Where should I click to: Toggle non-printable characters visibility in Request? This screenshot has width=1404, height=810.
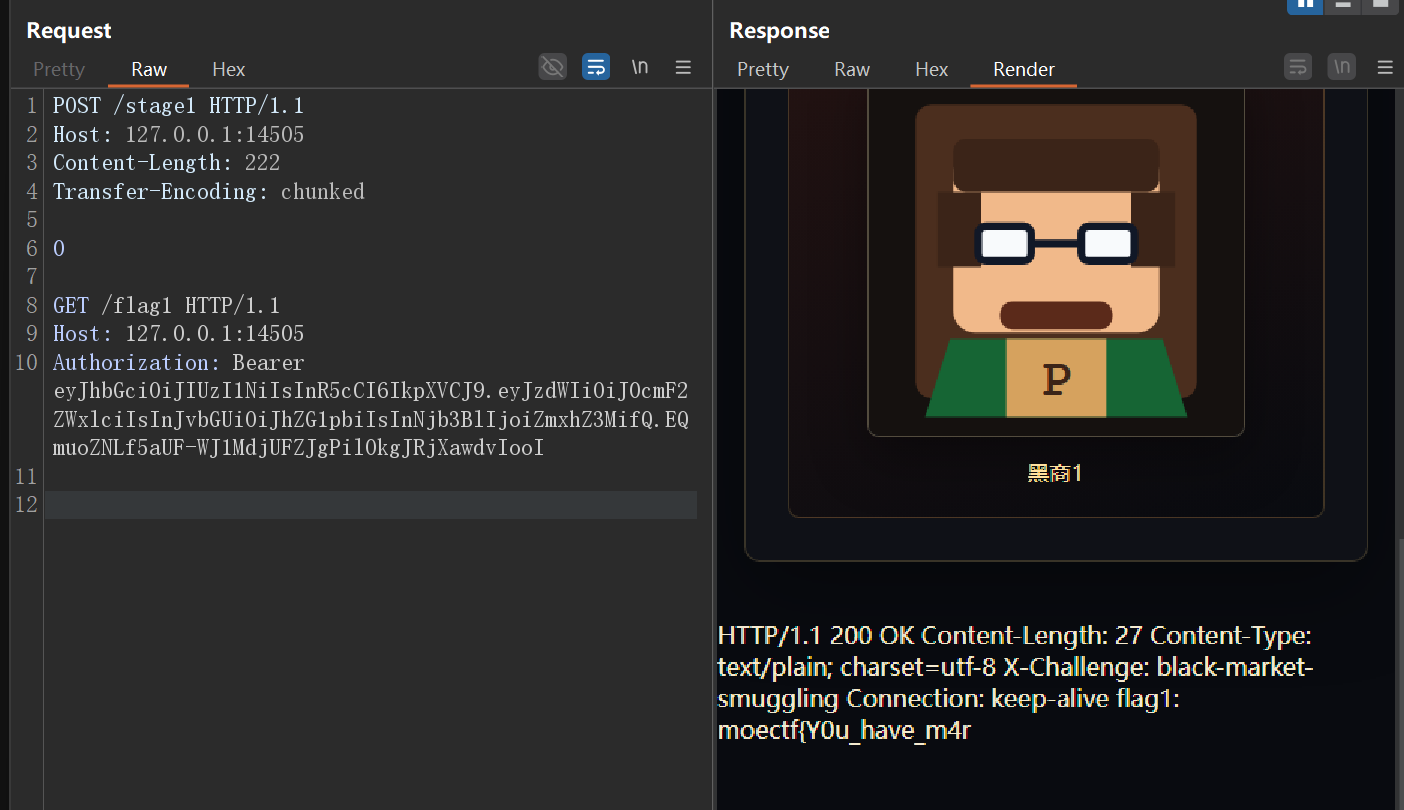click(x=552, y=67)
